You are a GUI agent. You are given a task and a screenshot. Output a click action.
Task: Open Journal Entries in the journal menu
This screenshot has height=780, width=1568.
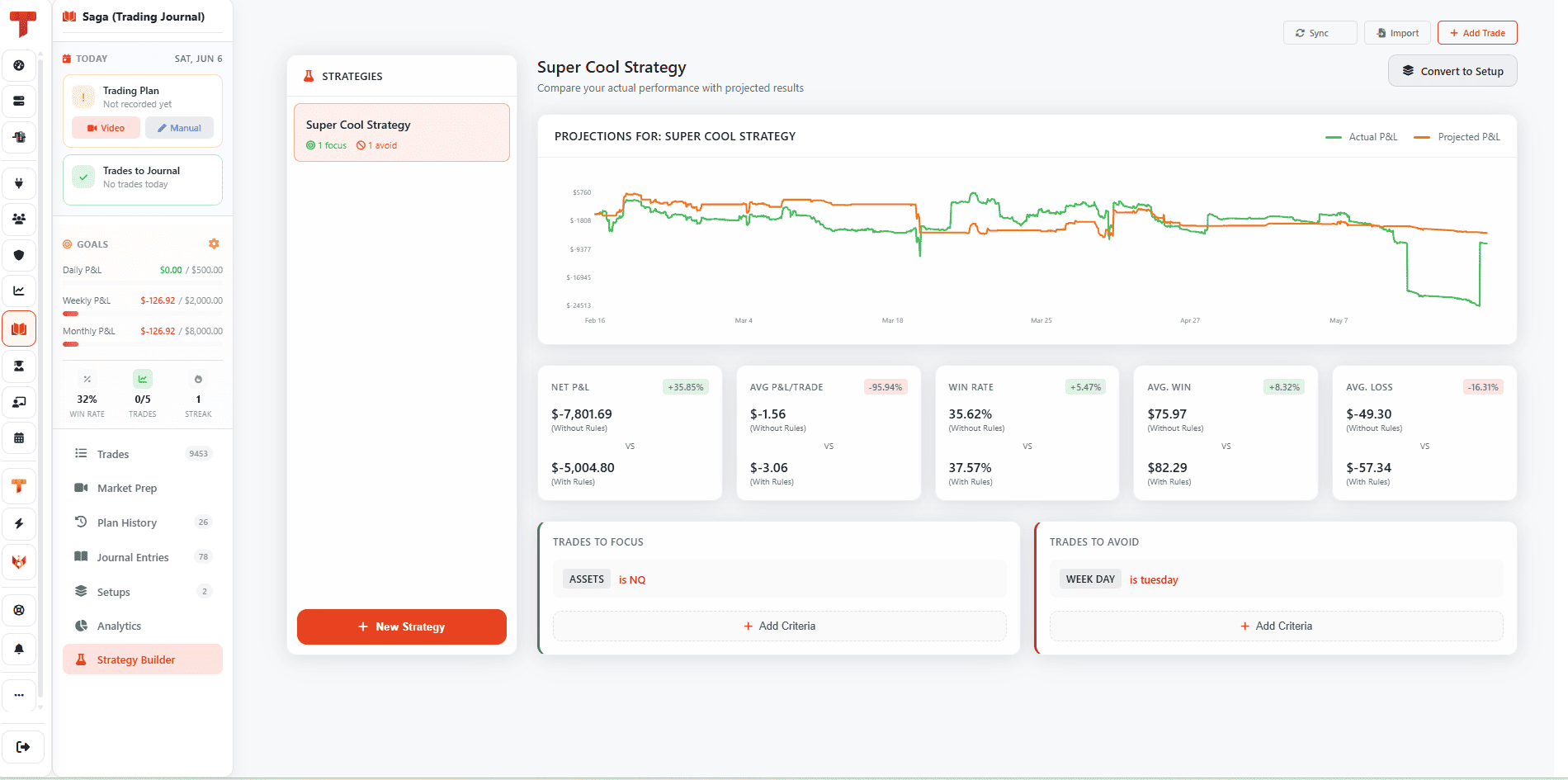point(143,557)
